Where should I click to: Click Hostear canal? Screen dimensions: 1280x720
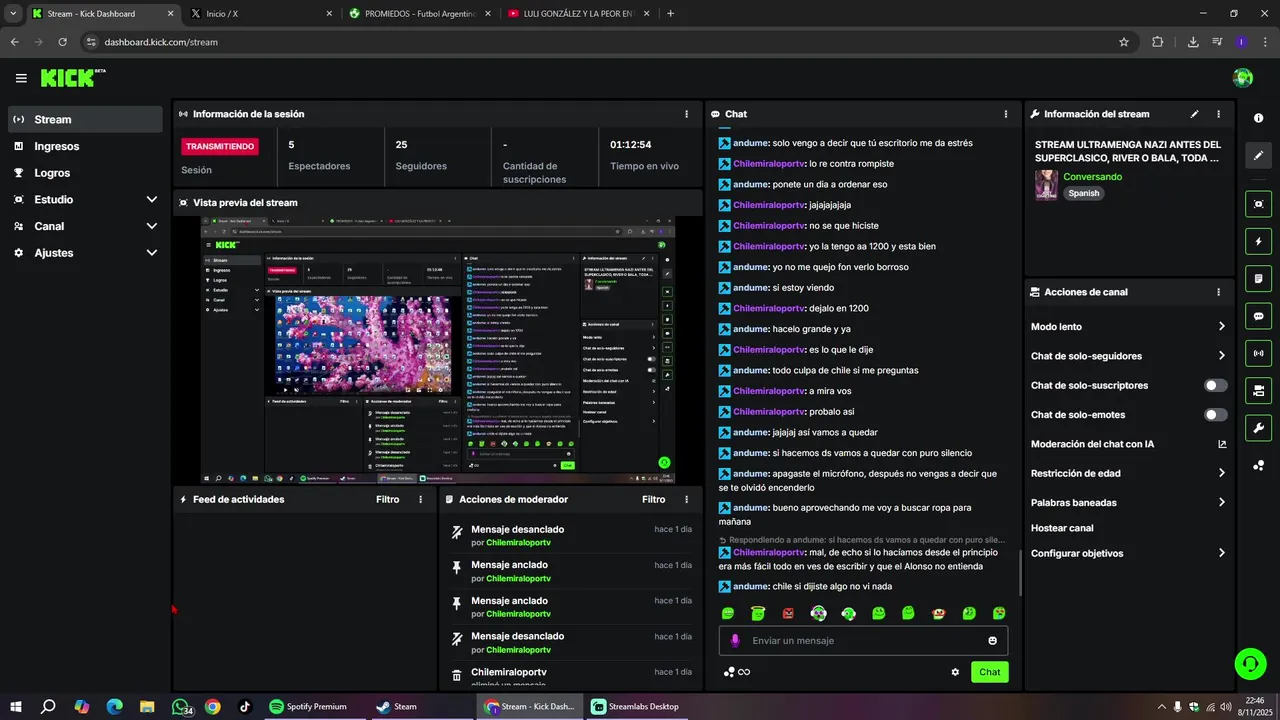1062,528
